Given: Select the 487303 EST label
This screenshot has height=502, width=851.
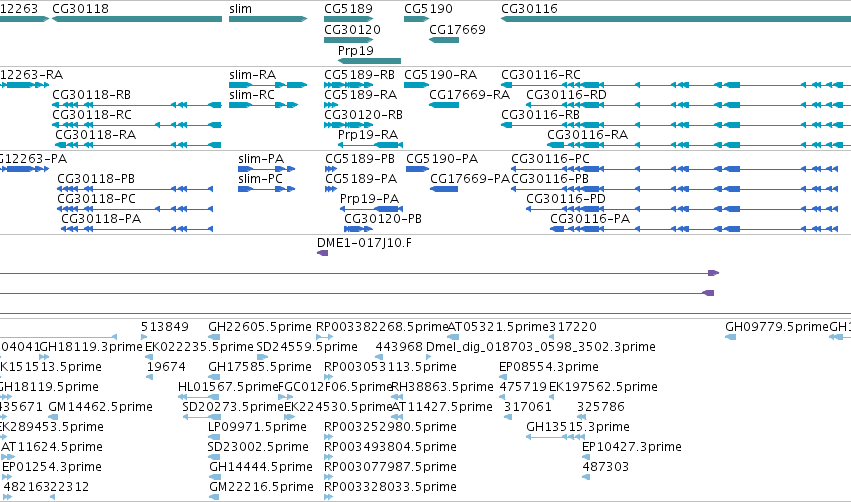Looking at the screenshot, I should click(606, 467).
